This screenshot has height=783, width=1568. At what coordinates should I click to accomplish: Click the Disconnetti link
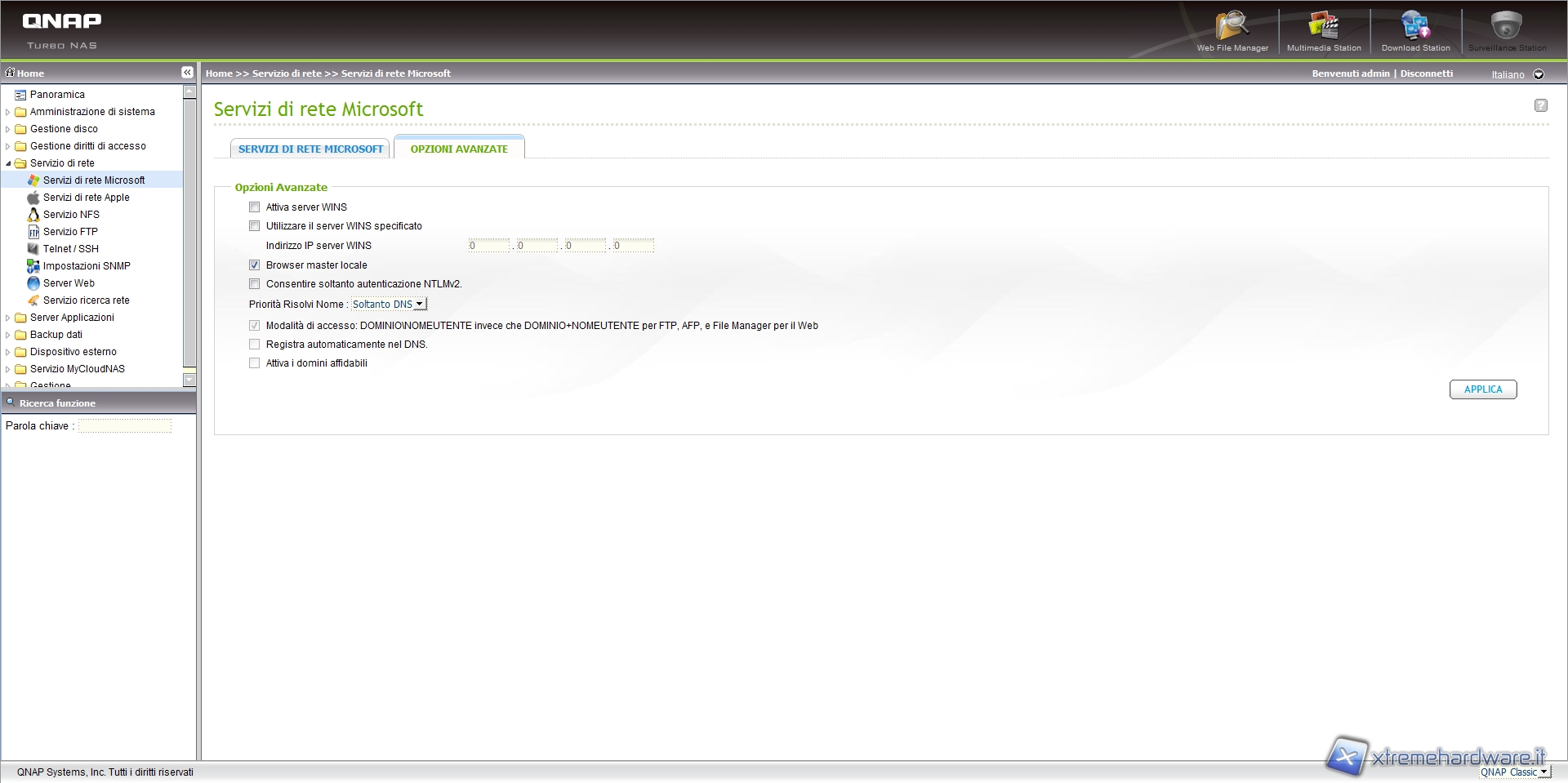(x=1426, y=73)
